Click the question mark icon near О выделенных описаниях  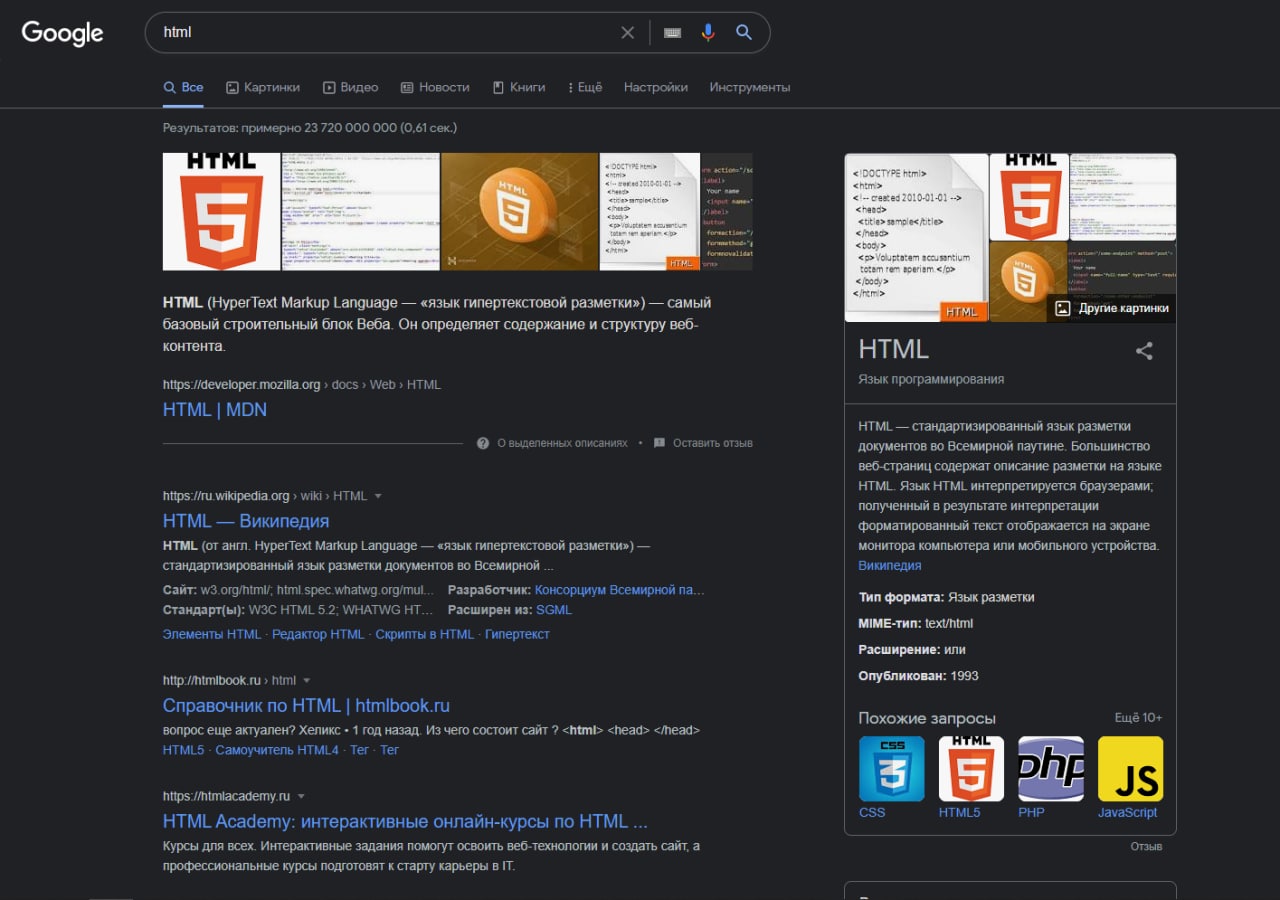coord(483,443)
